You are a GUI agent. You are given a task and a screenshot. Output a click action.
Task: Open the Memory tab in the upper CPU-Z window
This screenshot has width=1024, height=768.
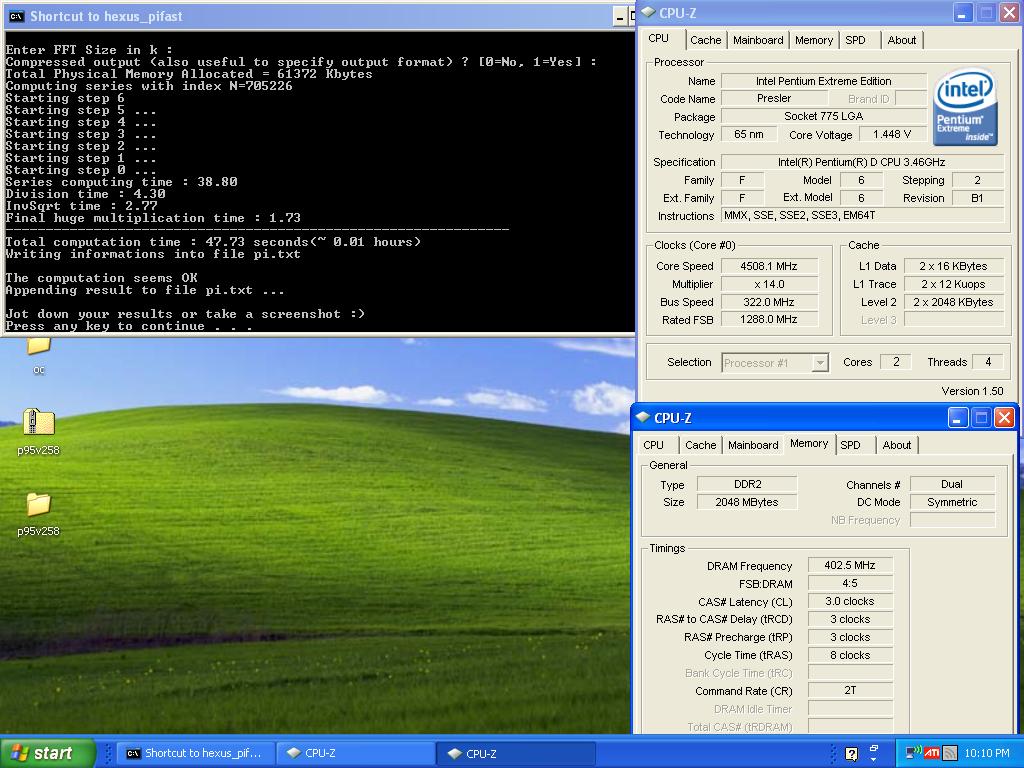(x=814, y=40)
